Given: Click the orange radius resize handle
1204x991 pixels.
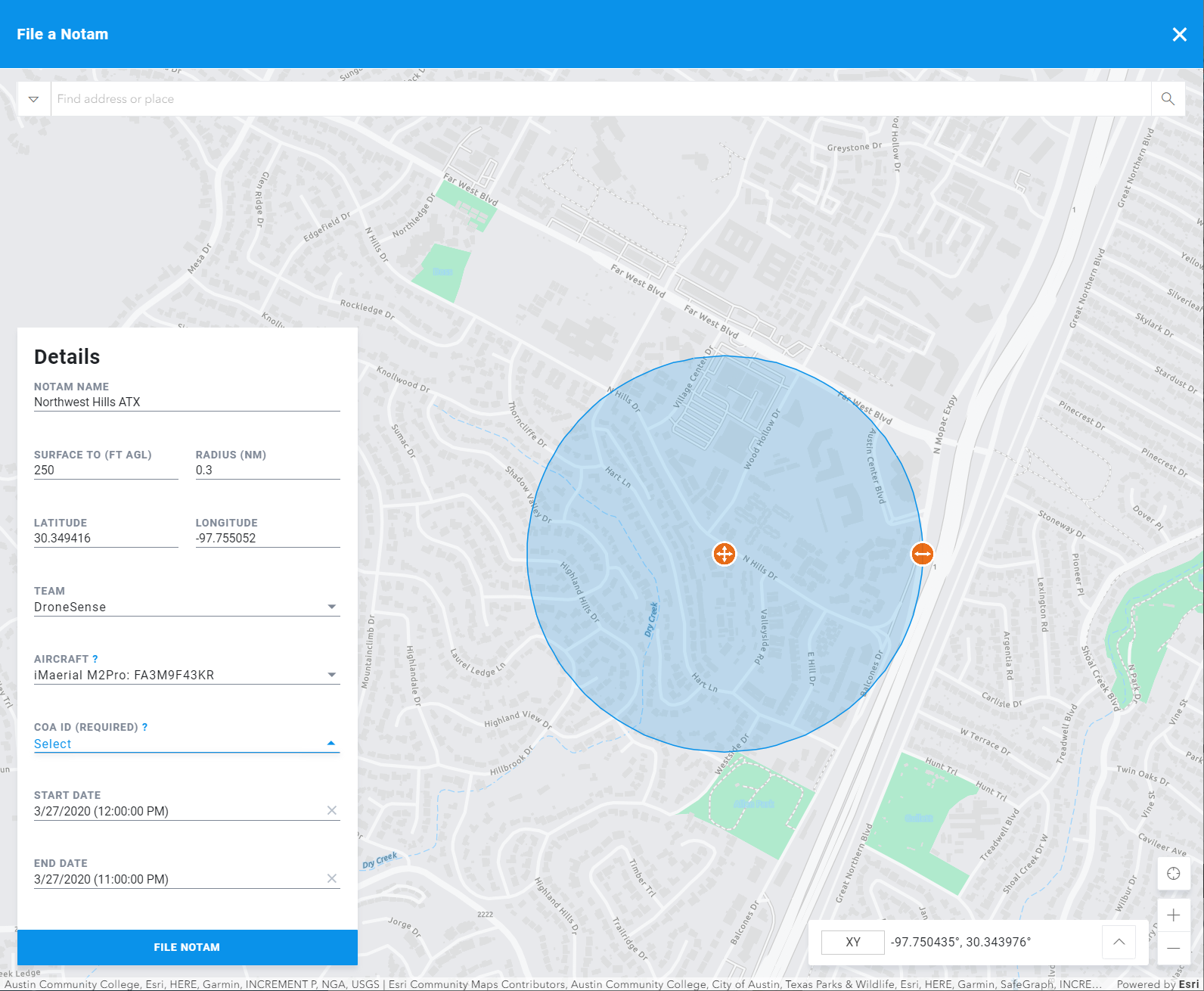Looking at the screenshot, I should 922,554.
